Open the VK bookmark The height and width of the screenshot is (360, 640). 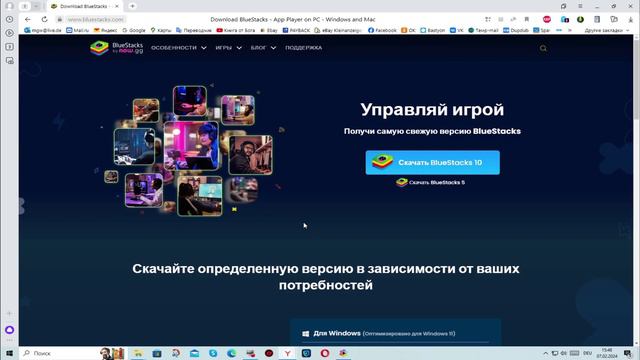[456, 30]
